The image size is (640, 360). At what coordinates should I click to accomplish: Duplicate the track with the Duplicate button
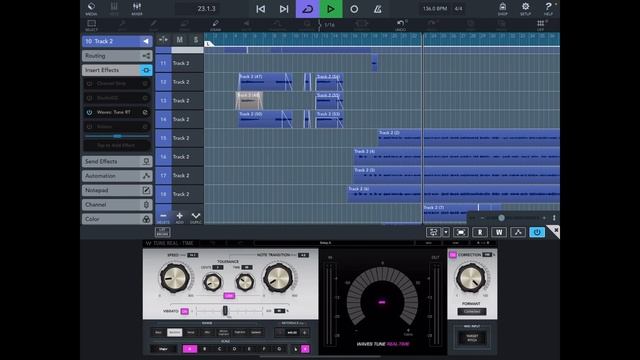[x=196, y=217]
